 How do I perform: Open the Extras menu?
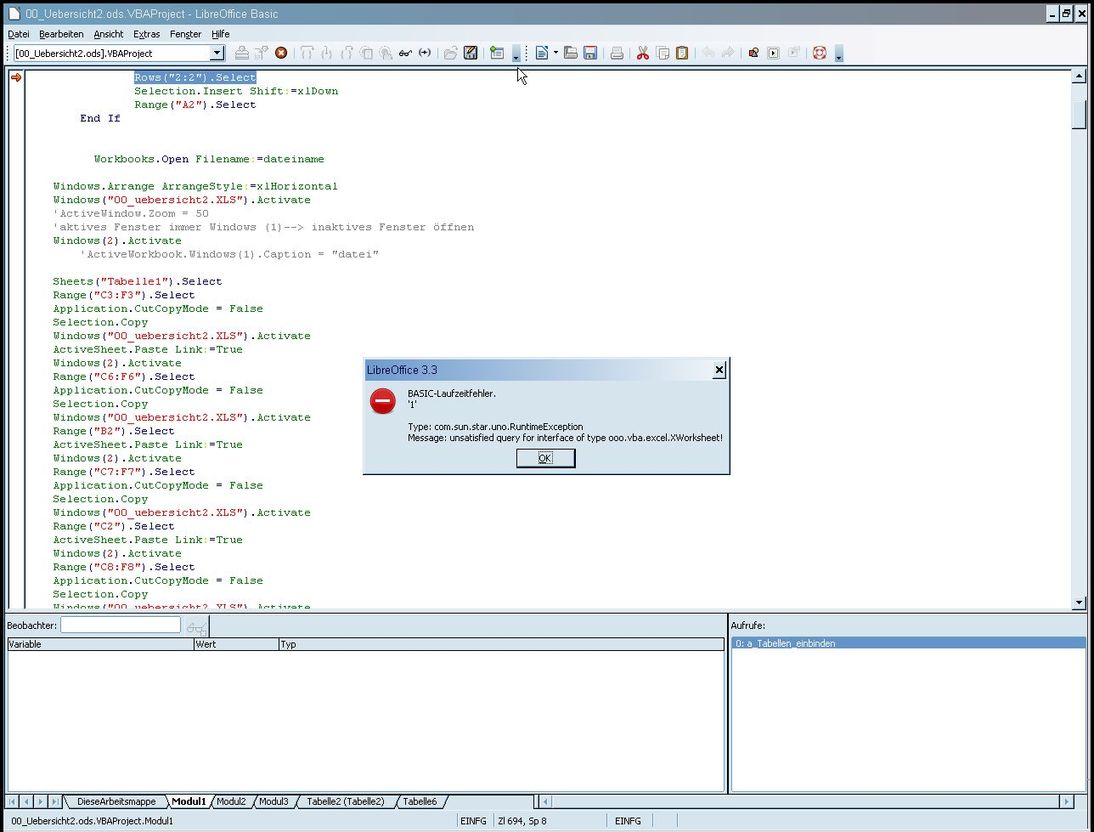[x=147, y=34]
